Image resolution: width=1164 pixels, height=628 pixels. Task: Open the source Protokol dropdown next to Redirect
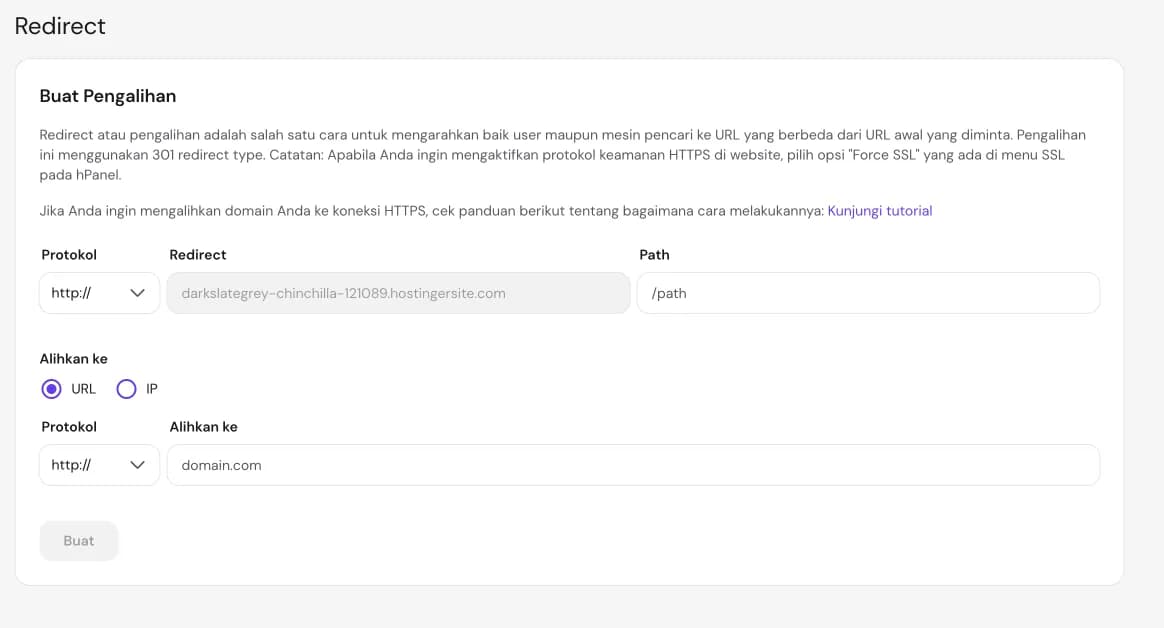99,293
